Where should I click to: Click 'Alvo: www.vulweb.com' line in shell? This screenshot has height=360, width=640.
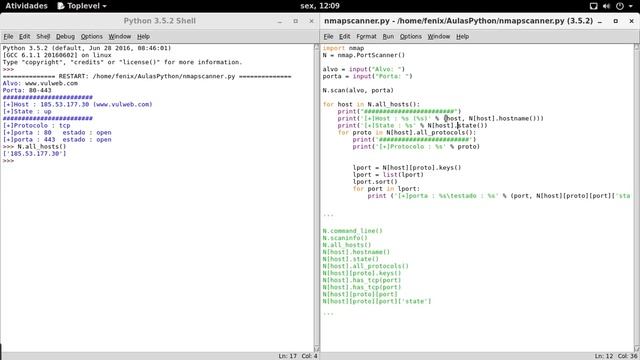pyautogui.click(x=40, y=83)
